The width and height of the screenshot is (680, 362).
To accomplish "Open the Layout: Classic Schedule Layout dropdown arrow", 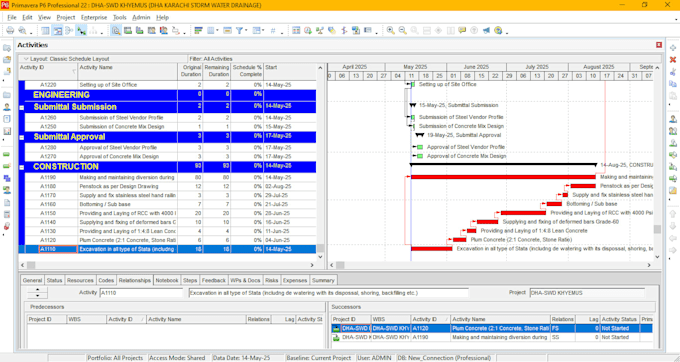I will click(26, 59).
